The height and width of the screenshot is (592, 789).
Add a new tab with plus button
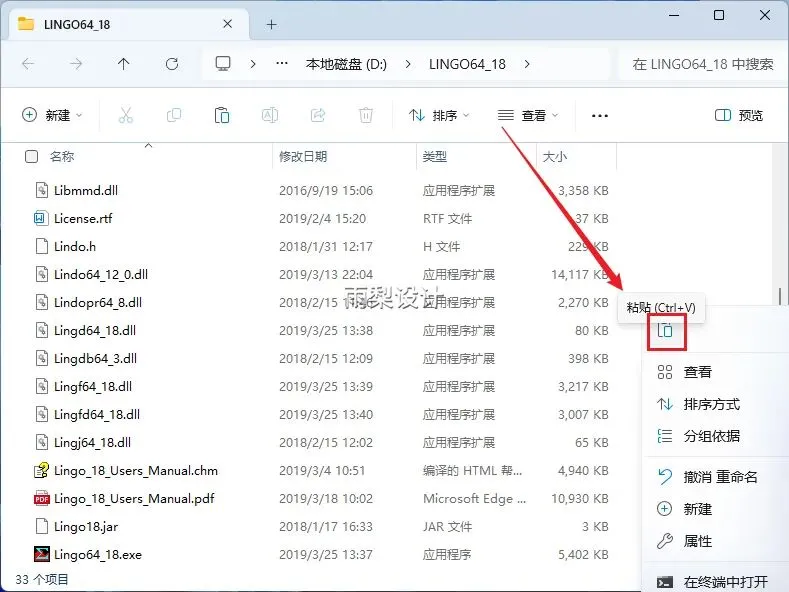272,24
